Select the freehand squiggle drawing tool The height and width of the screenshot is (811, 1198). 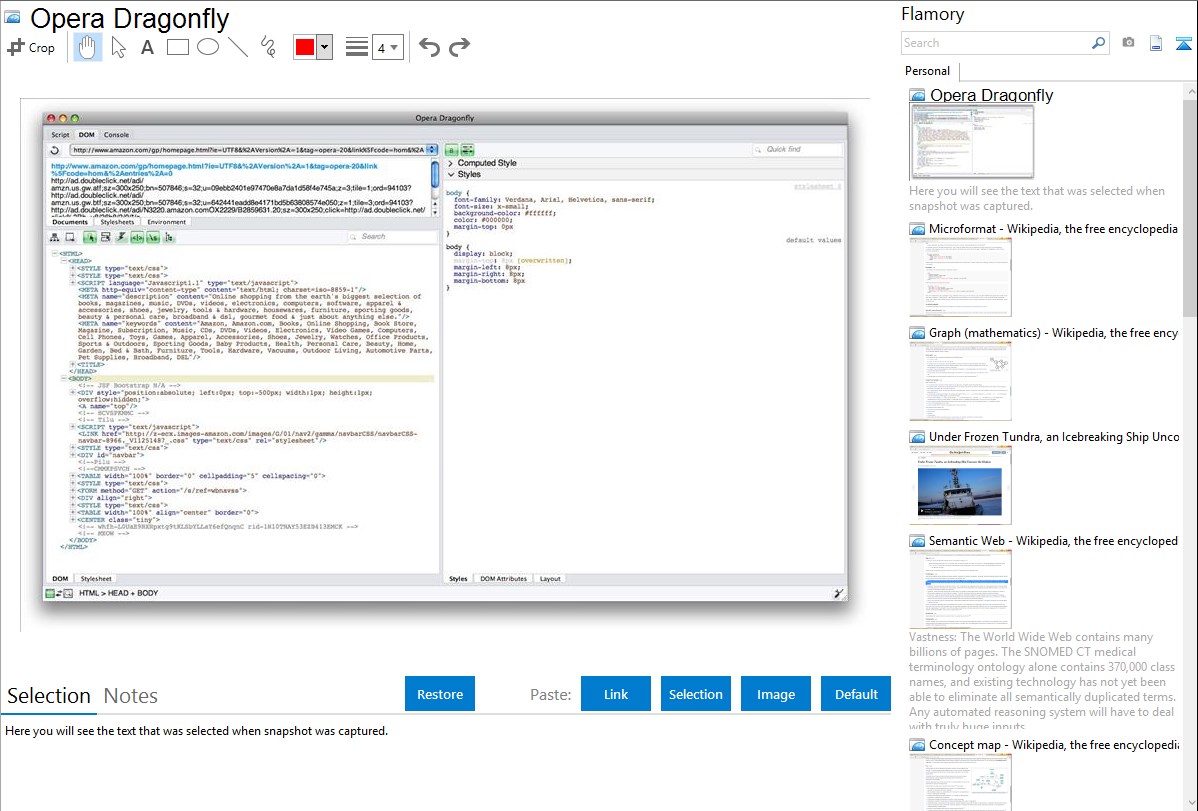(x=268, y=47)
